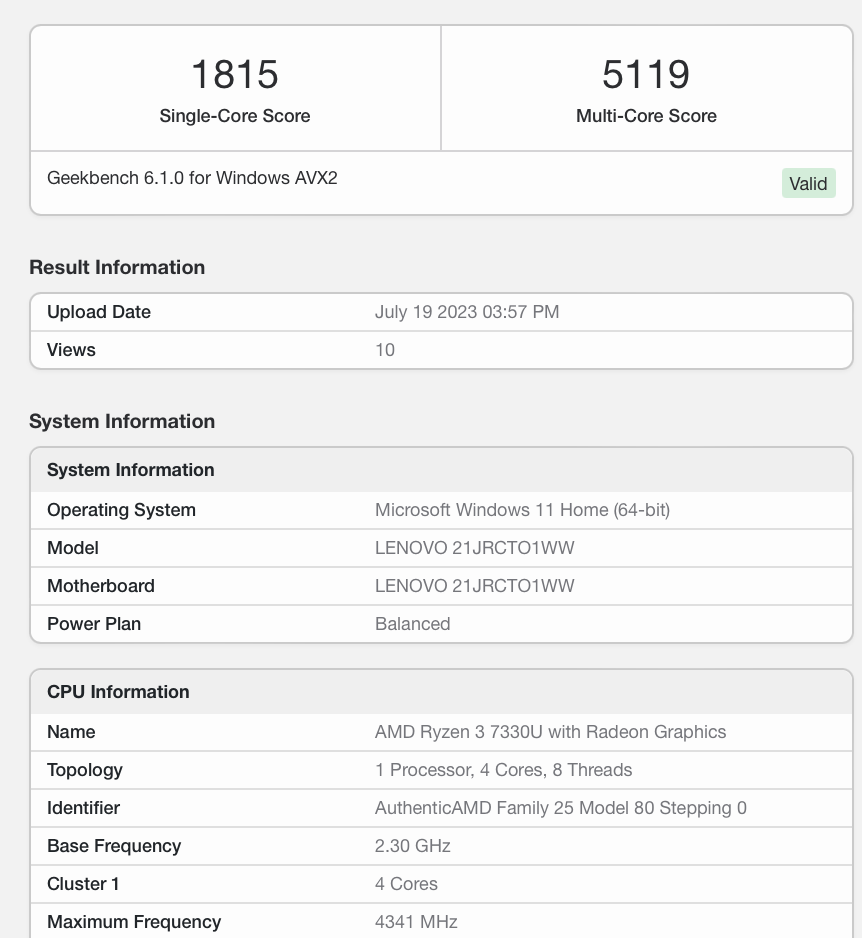Click the System Information section heading above the table
862x938 pixels.
(x=122, y=422)
